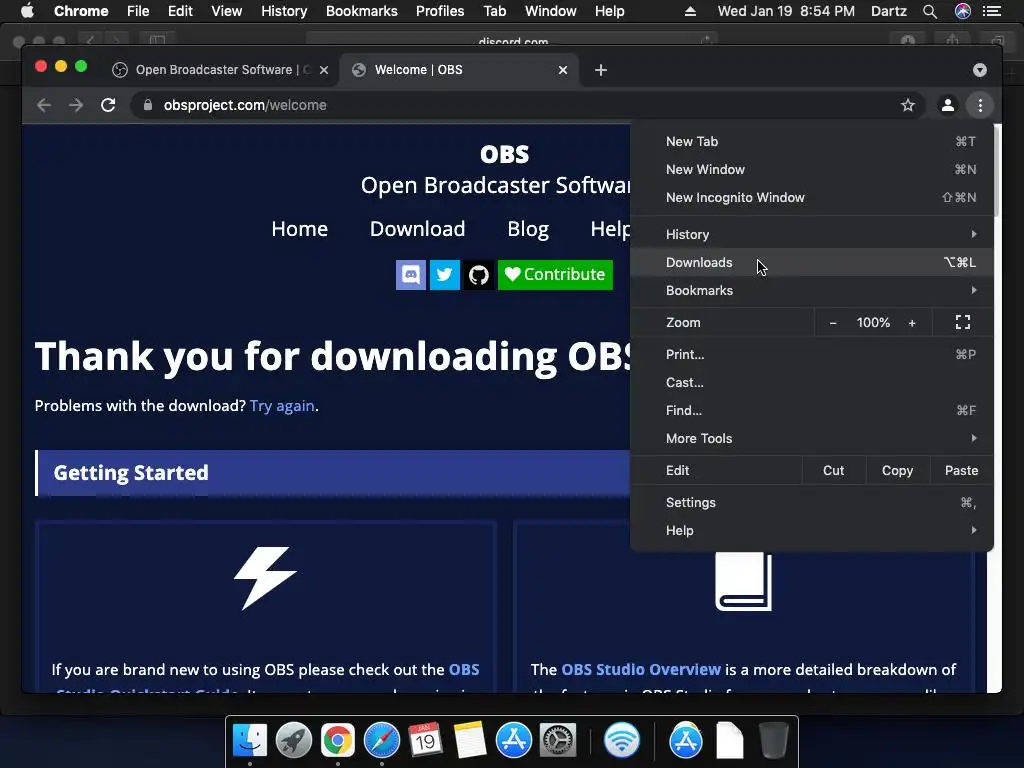This screenshot has height=768, width=1024.
Task: Decrease zoom with the minus button
Action: (x=833, y=323)
